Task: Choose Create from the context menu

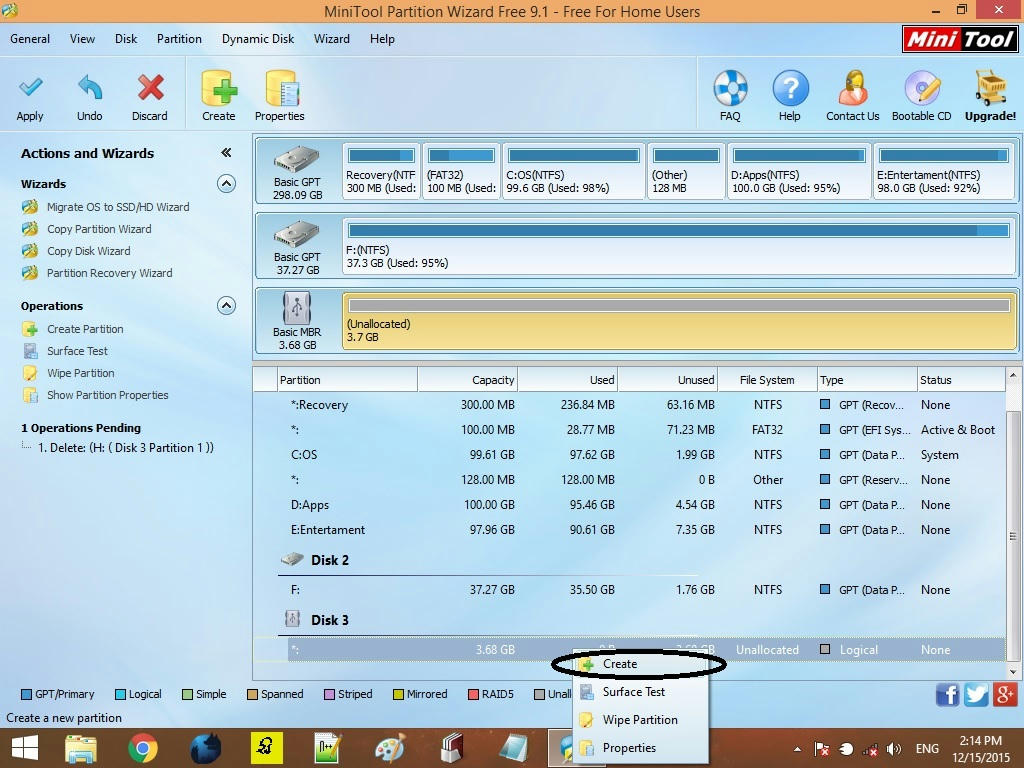Action: pos(640,664)
